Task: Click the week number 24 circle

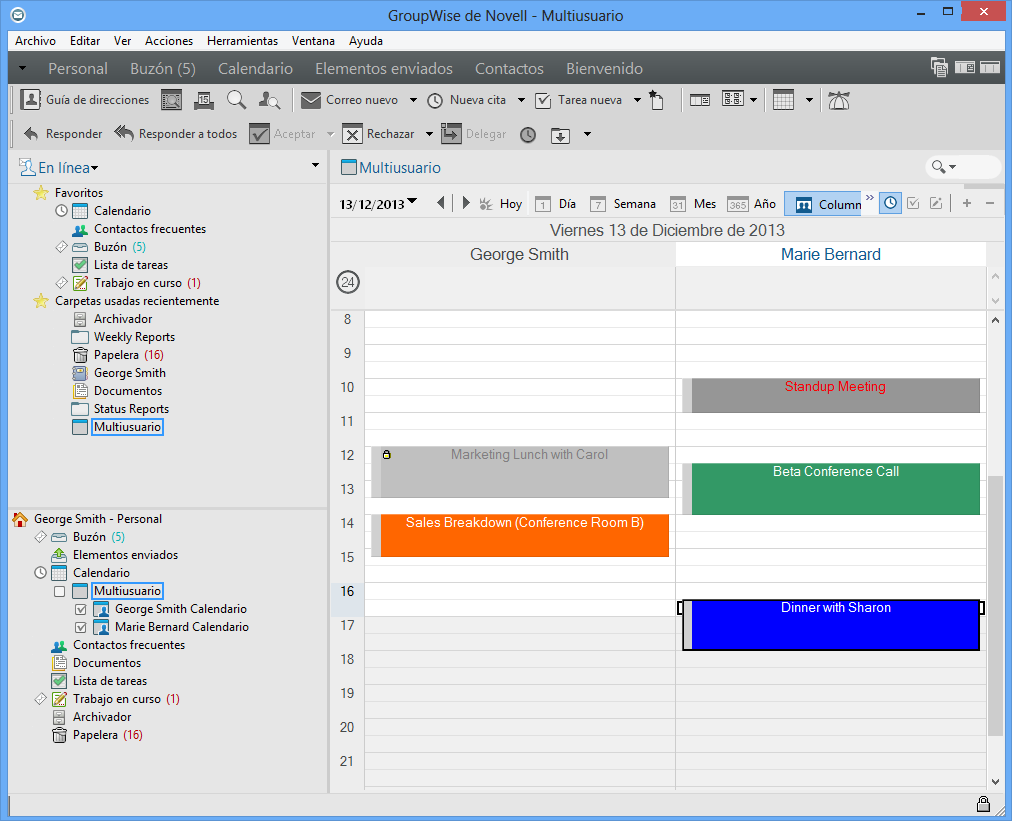Action: click(348, 282)
